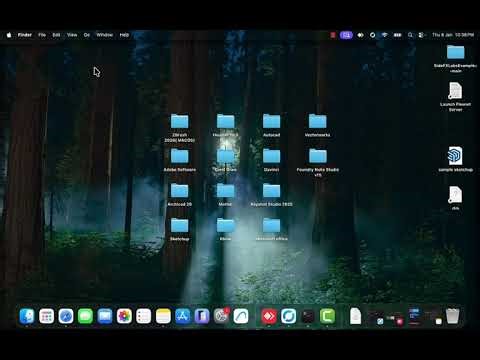The image size is (480, 360).
Task: Select the Launch Floenet Server file
Action: tap(455, 91)
